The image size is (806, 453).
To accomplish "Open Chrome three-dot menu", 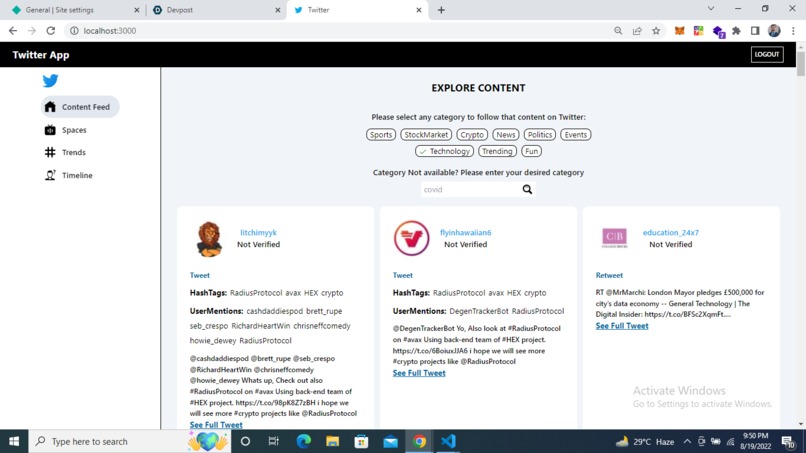I will (x=793, y=31).
